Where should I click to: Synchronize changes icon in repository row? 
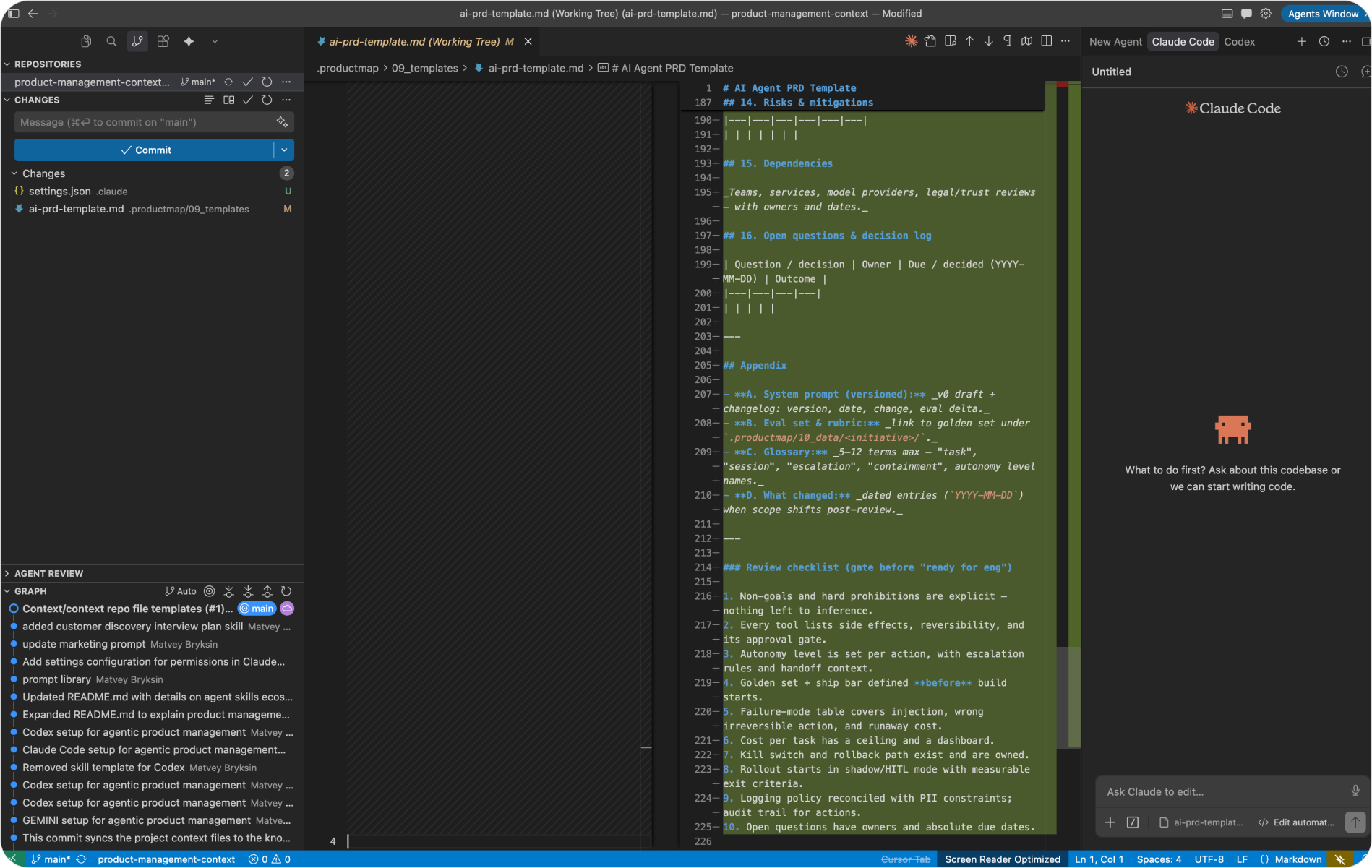click(x=228, y=82)
